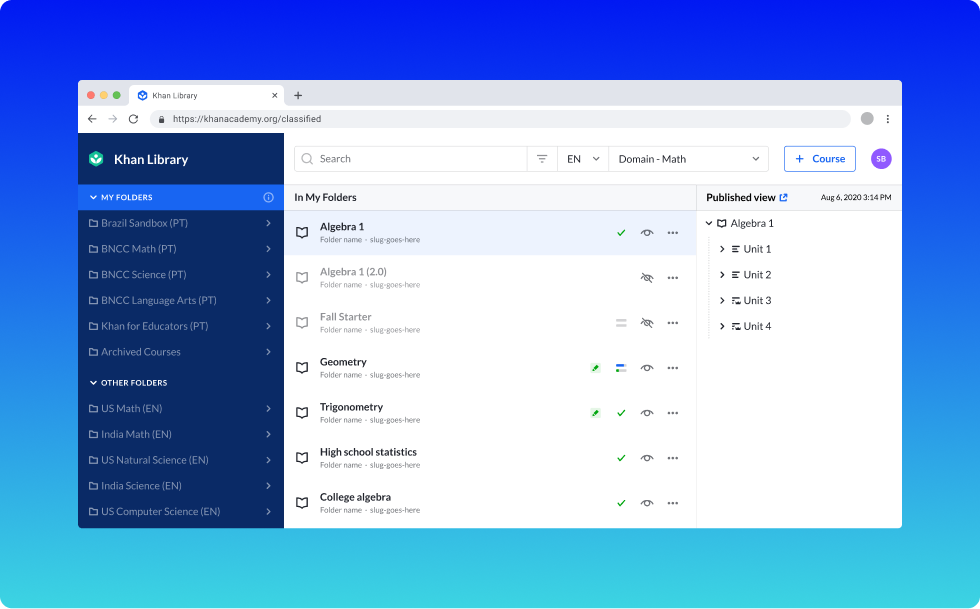Collapse the MY FOLDERS section
980x609 pixels.
coord(93,197)
